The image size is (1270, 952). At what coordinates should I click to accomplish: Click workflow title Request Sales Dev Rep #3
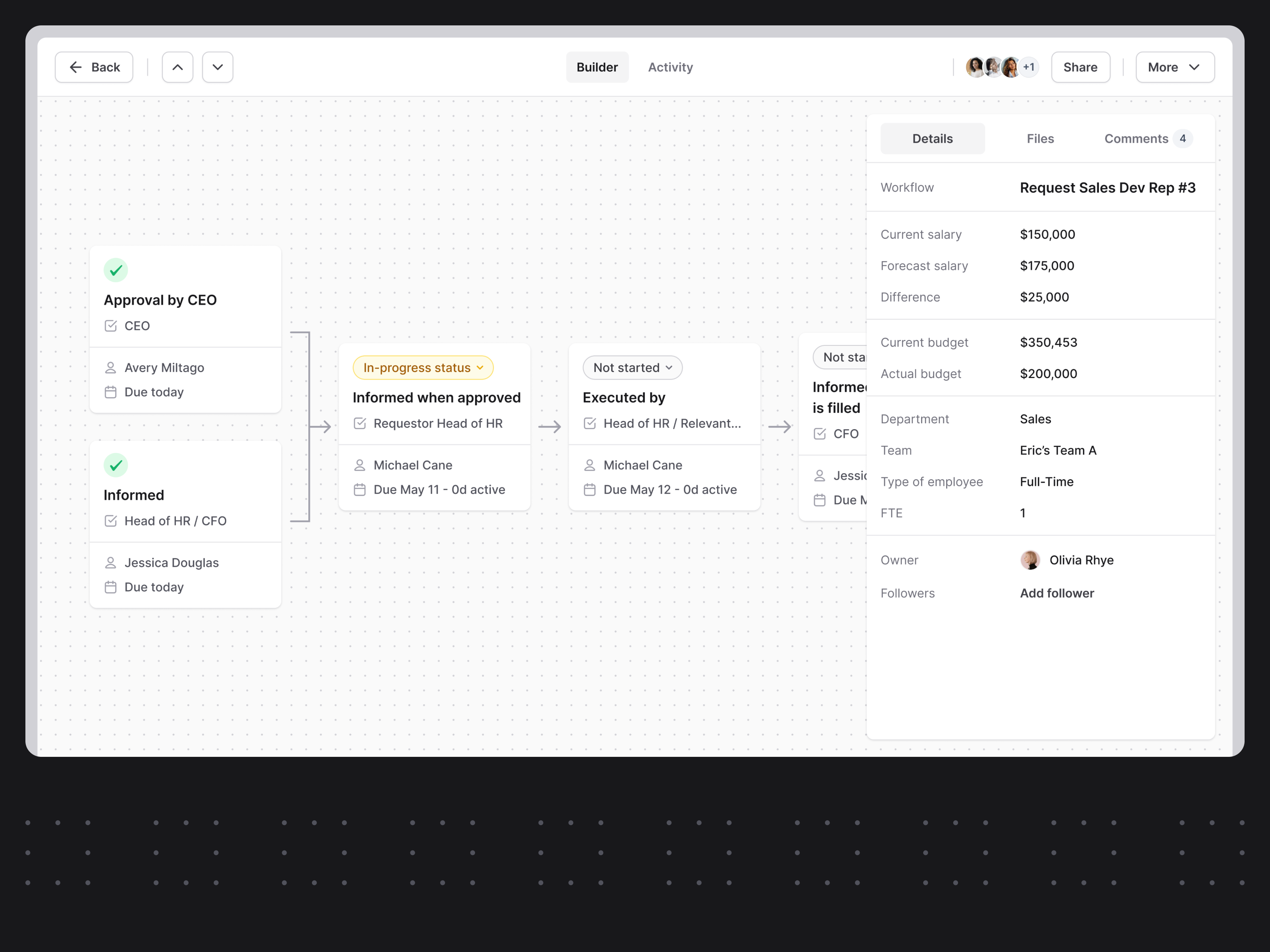click(x=1108, y=188)
